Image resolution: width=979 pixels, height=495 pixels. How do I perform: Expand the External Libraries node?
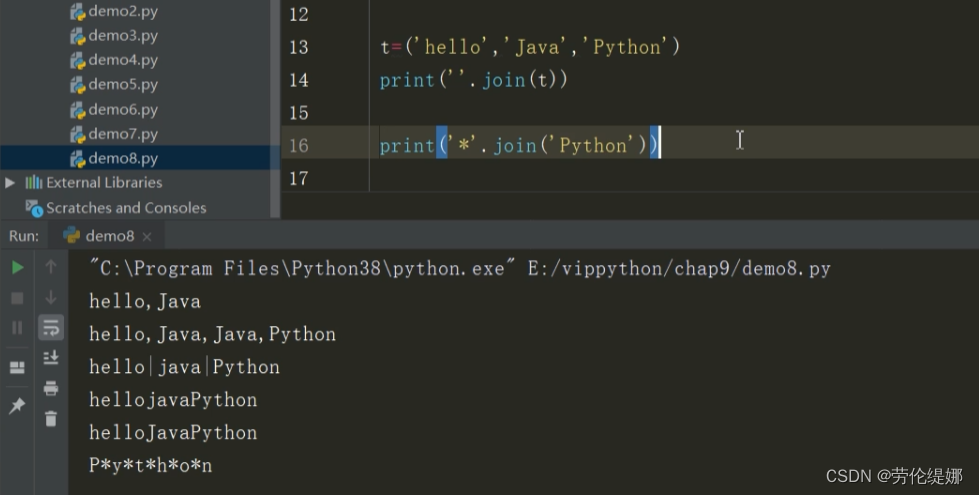coord(10,183)
